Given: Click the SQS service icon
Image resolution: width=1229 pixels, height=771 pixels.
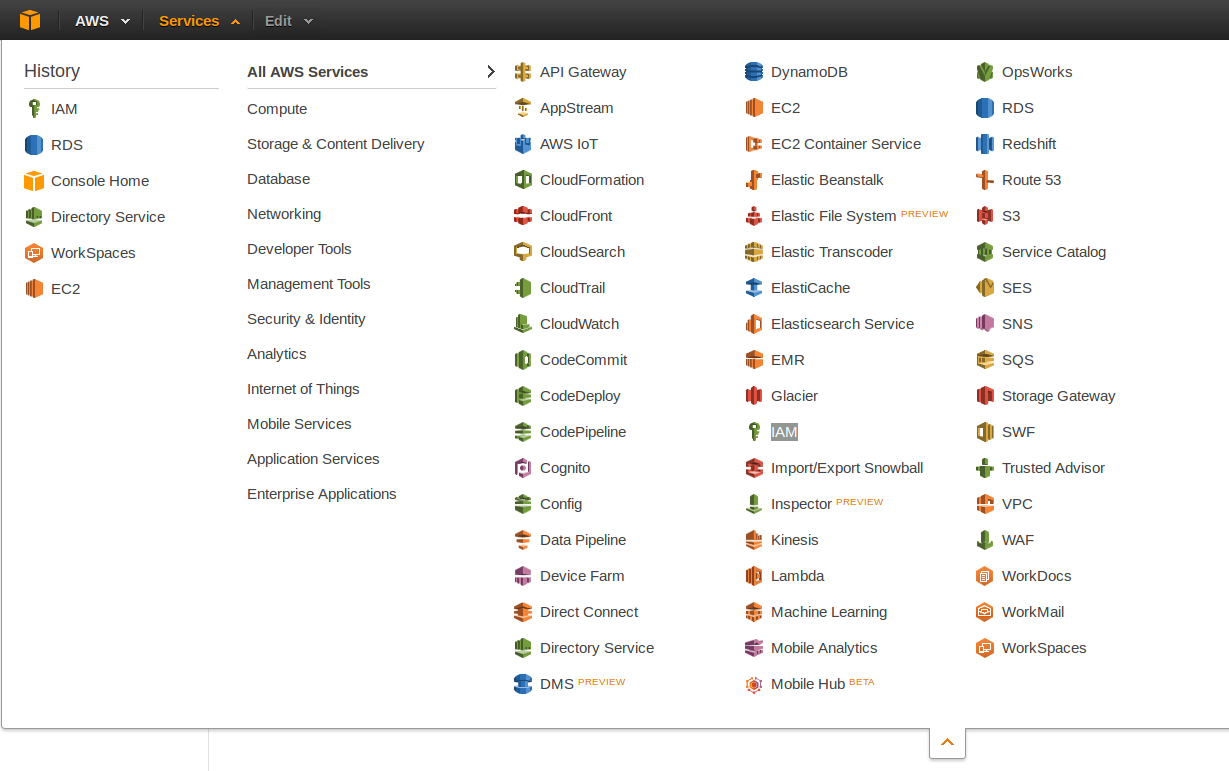Looking at the screenshot, I should pyautogui.click(x=985, y=360).
